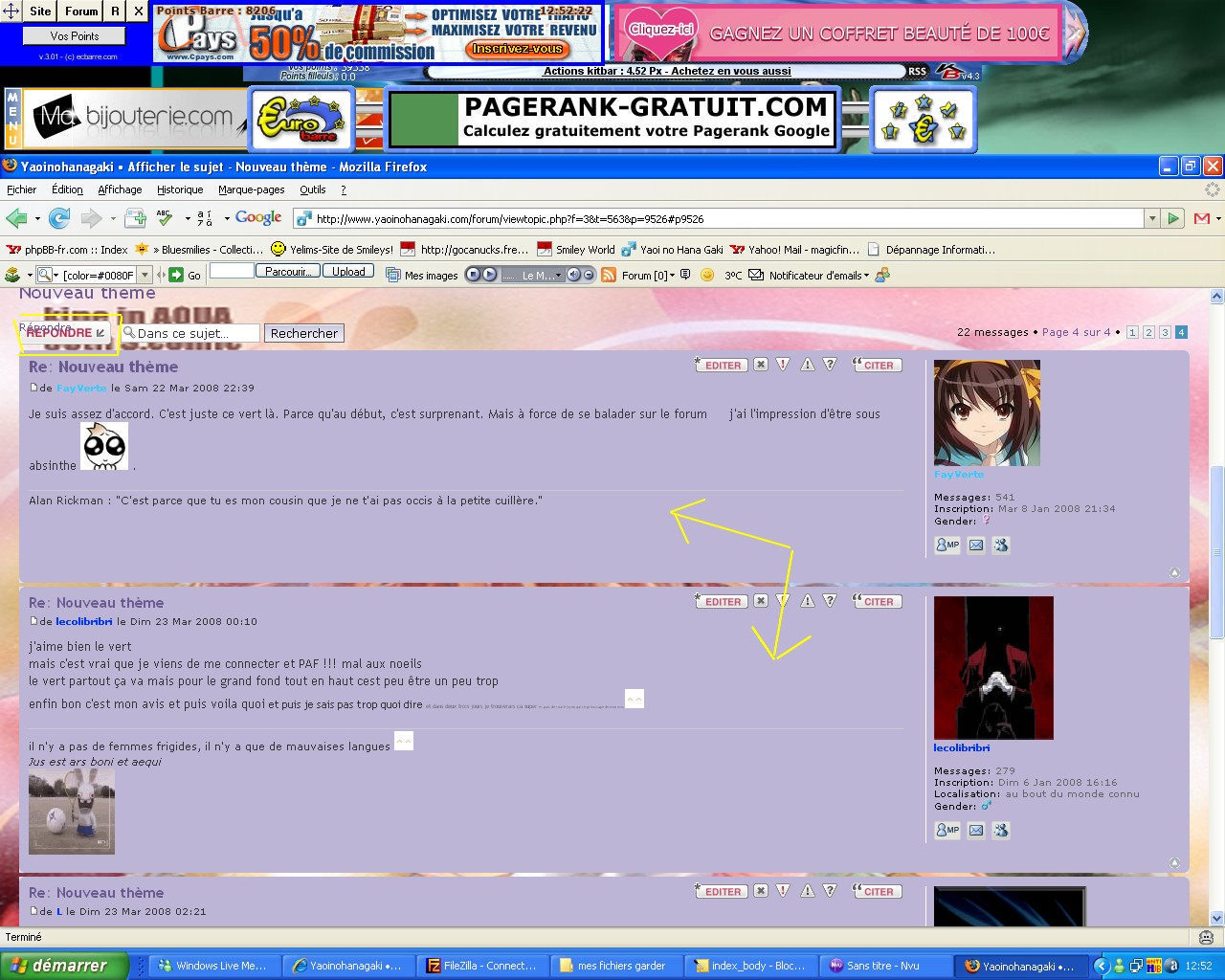Screen dimensions: 1225x980
Task: Click the CITER button on lecolibribri's post
Action: click(878, 601)
